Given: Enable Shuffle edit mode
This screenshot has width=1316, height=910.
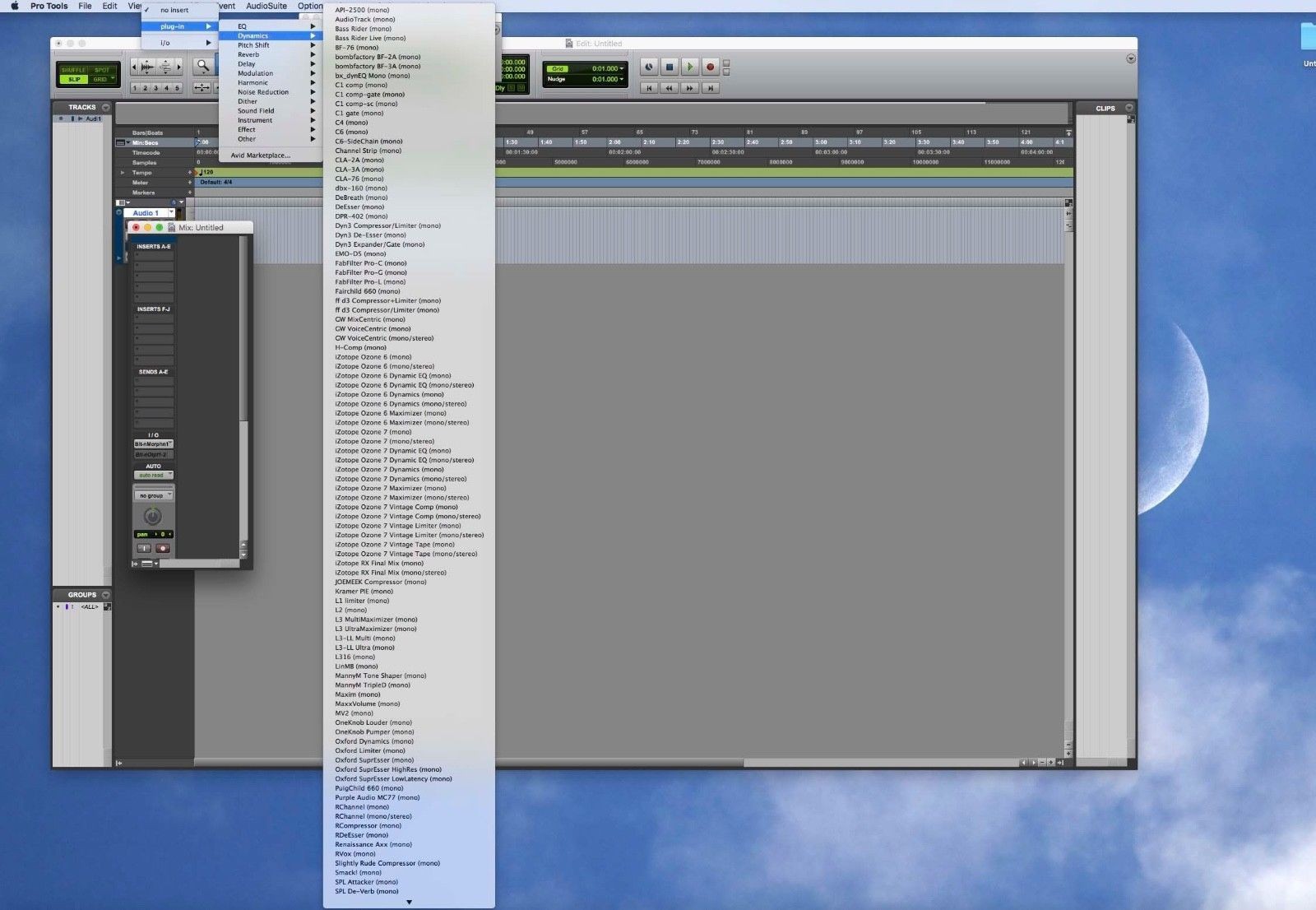Looking at the screenshot, I should click(74, 70).
